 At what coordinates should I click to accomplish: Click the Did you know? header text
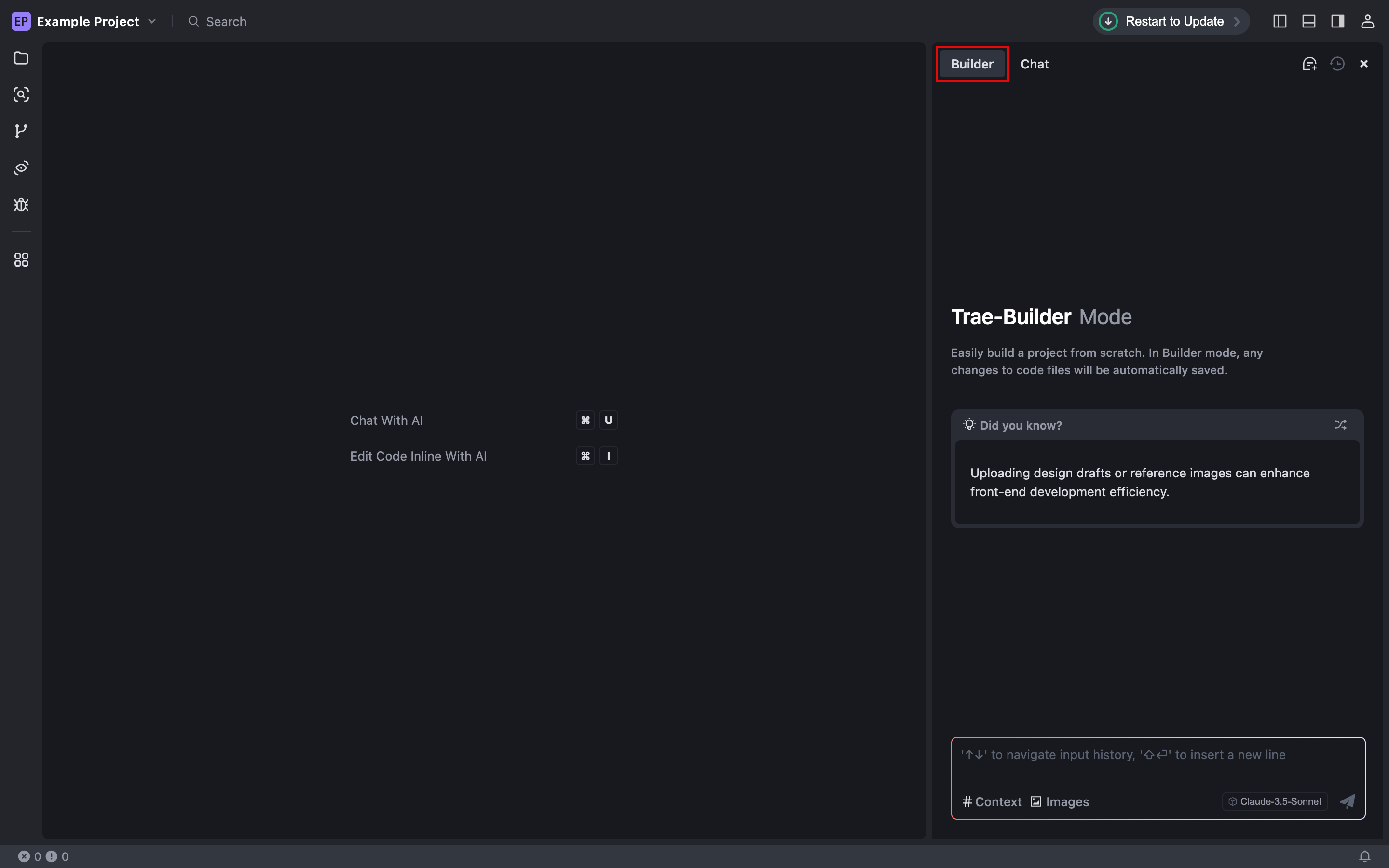(1021, 425)
